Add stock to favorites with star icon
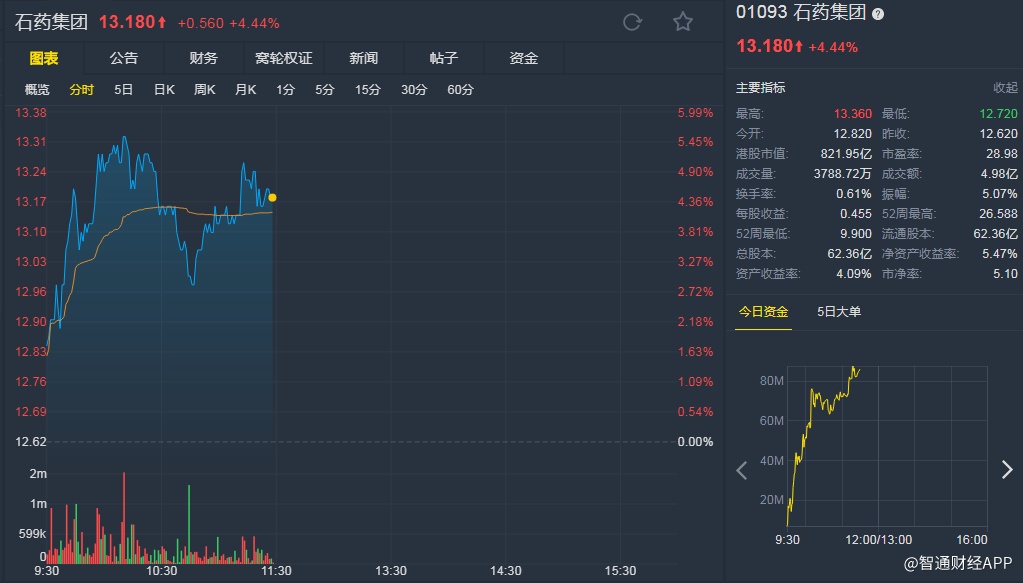 pyautogui.click(x=683, y=22)
